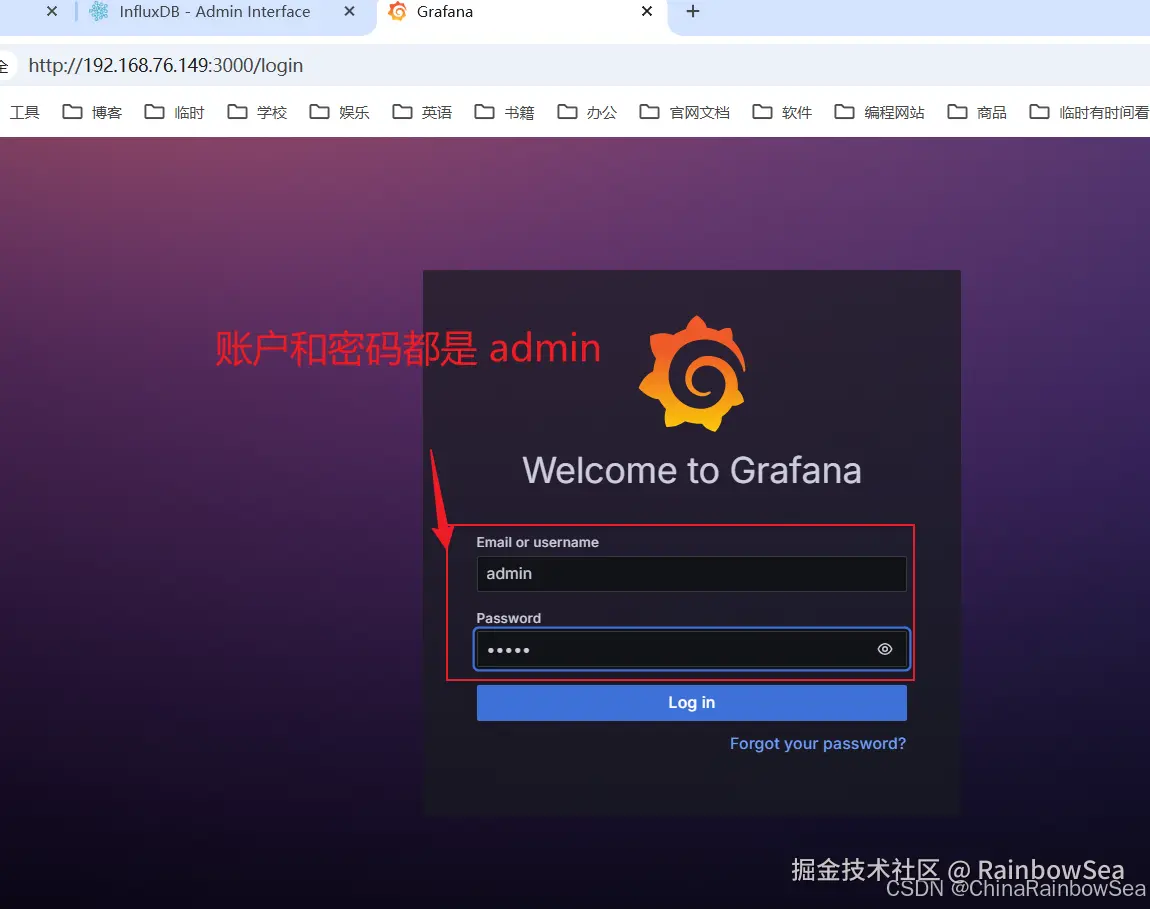Image resolution: width=1150 pixels, height=909 pixels.
Task: Open the 学校 bookmark folder
Action: point(257,112)
